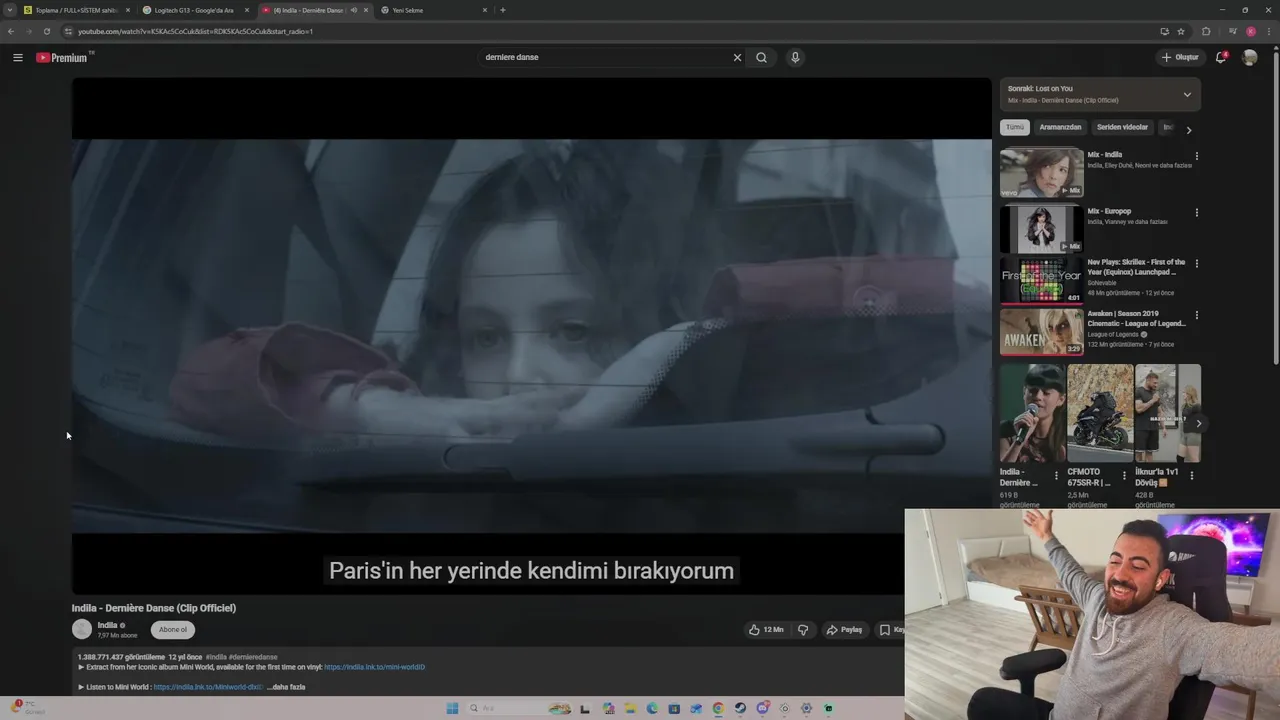Image resolution: width=1280 pixels, height=720 pixels.
Task: Open the YouTube account avatar menu
Action: coord(1249,57)
